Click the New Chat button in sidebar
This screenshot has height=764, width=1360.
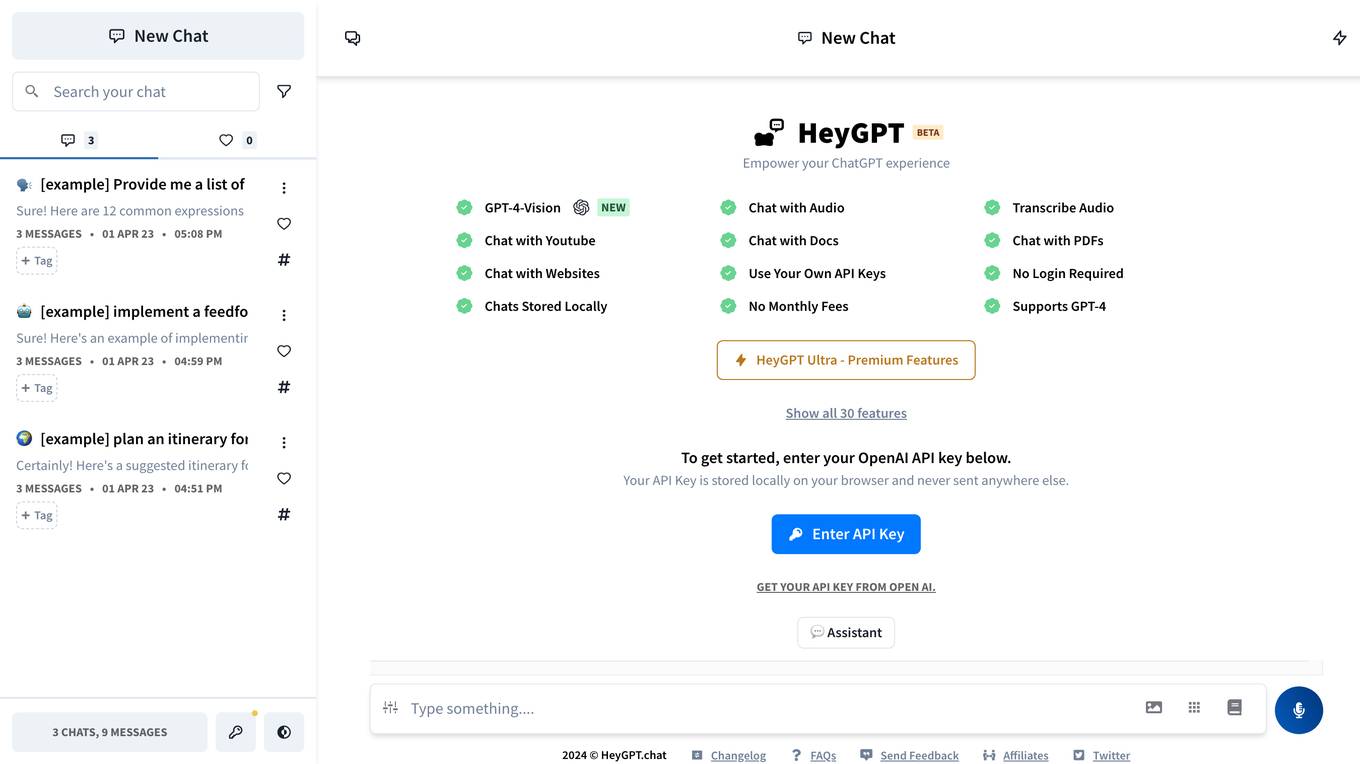click(158, 36)
